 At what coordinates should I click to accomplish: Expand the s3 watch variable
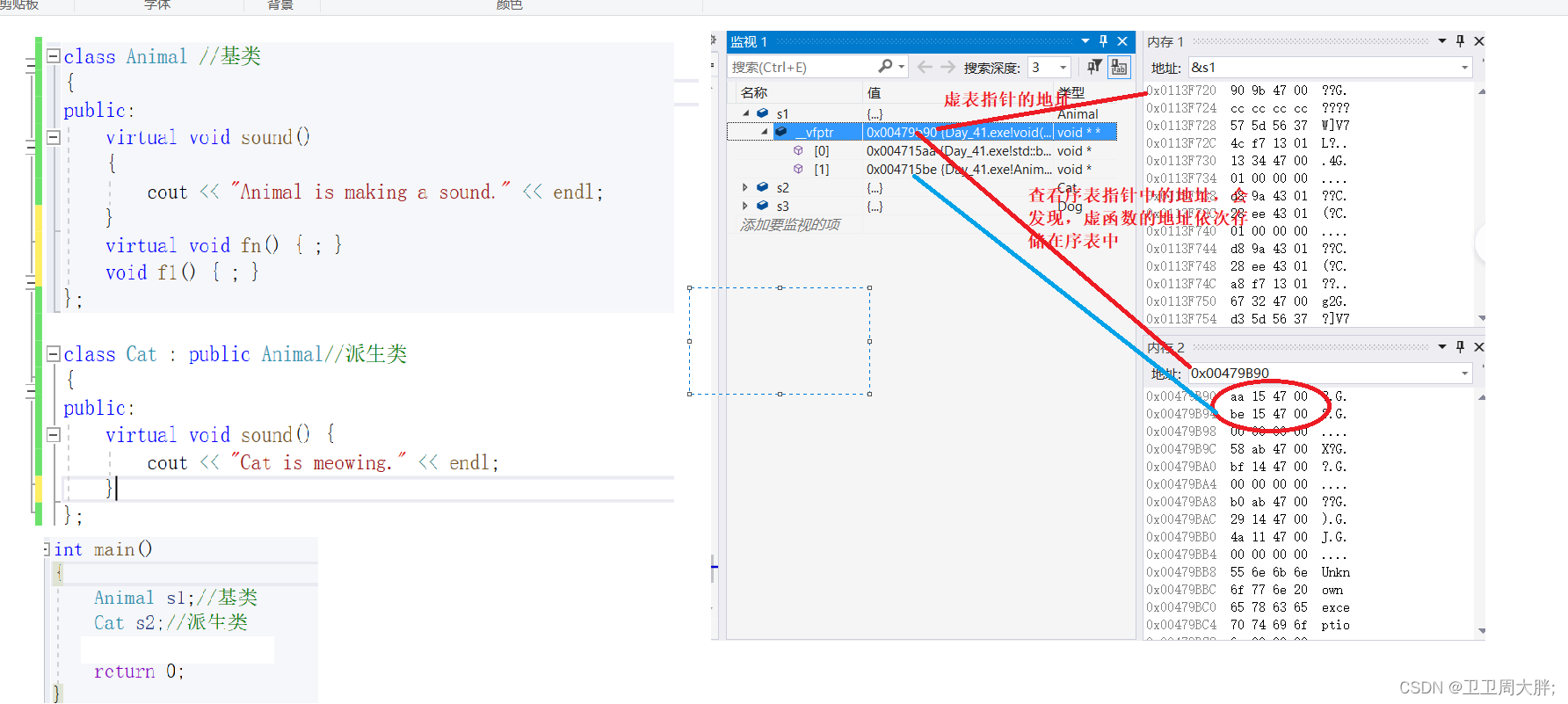(745, 206)
